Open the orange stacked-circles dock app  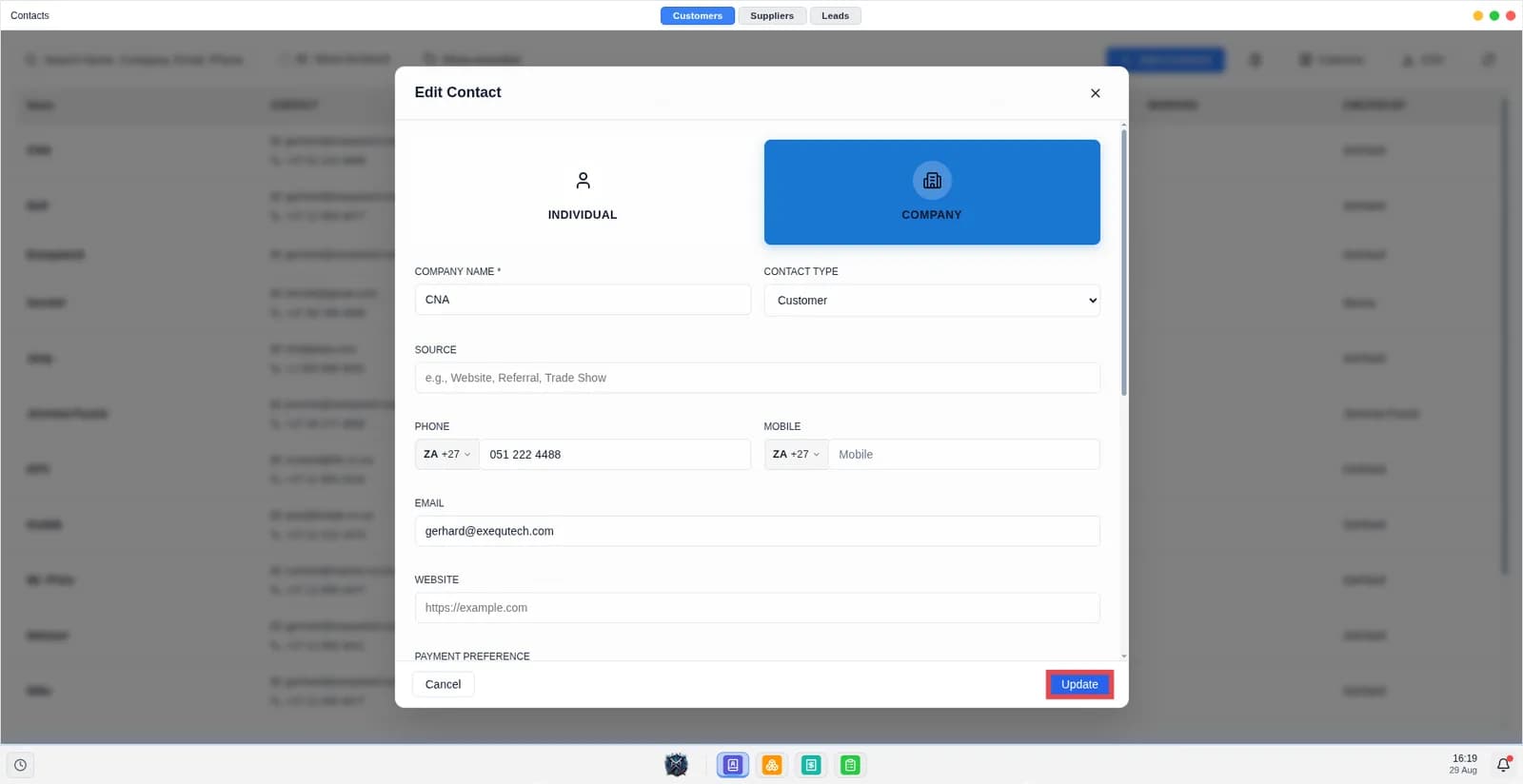pyautogui.click(x=772, y=765)
